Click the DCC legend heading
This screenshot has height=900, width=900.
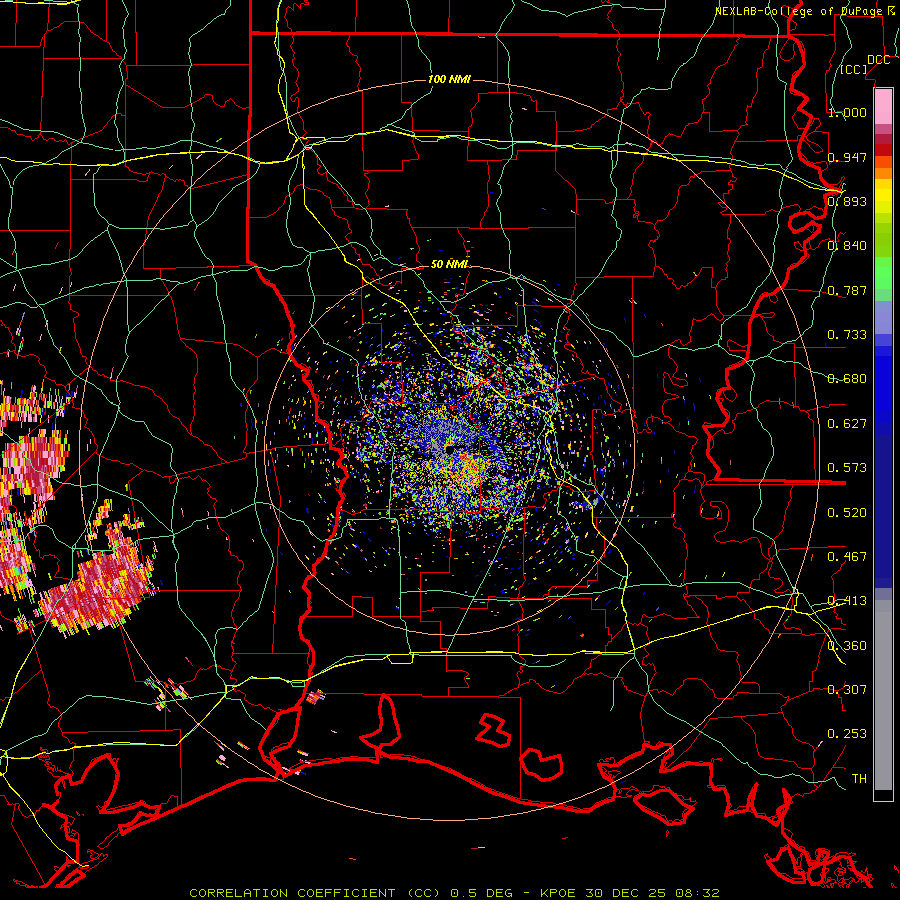[x=878, y=60]
